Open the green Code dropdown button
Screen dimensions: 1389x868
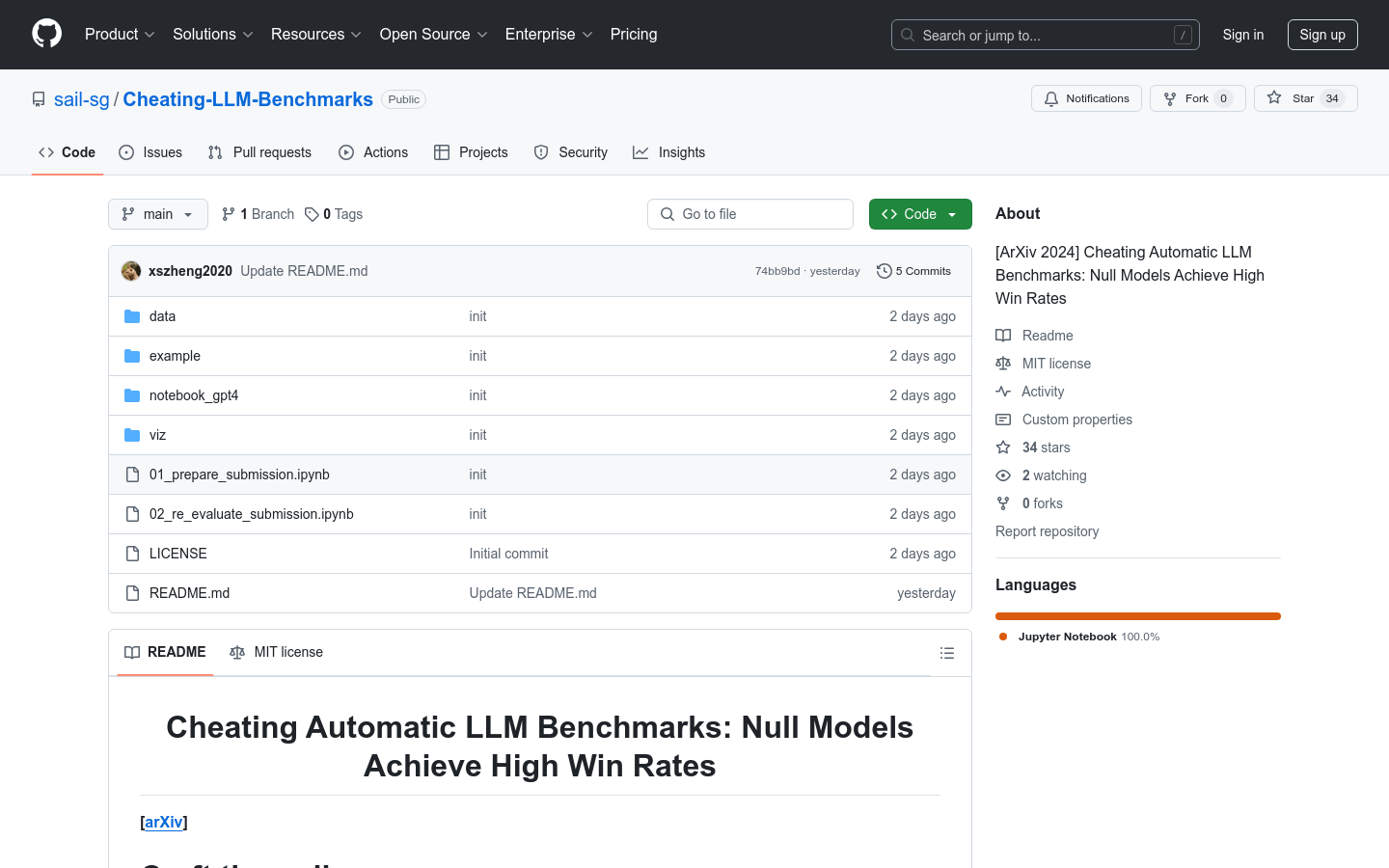tap(920, 214)
